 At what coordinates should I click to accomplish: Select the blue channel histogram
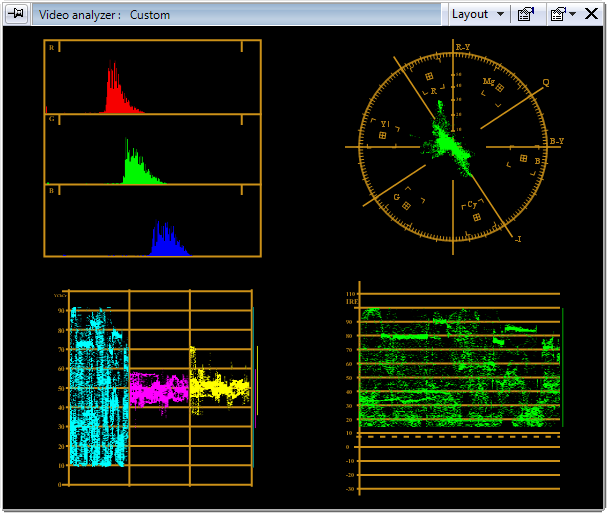tap(153, 220)
